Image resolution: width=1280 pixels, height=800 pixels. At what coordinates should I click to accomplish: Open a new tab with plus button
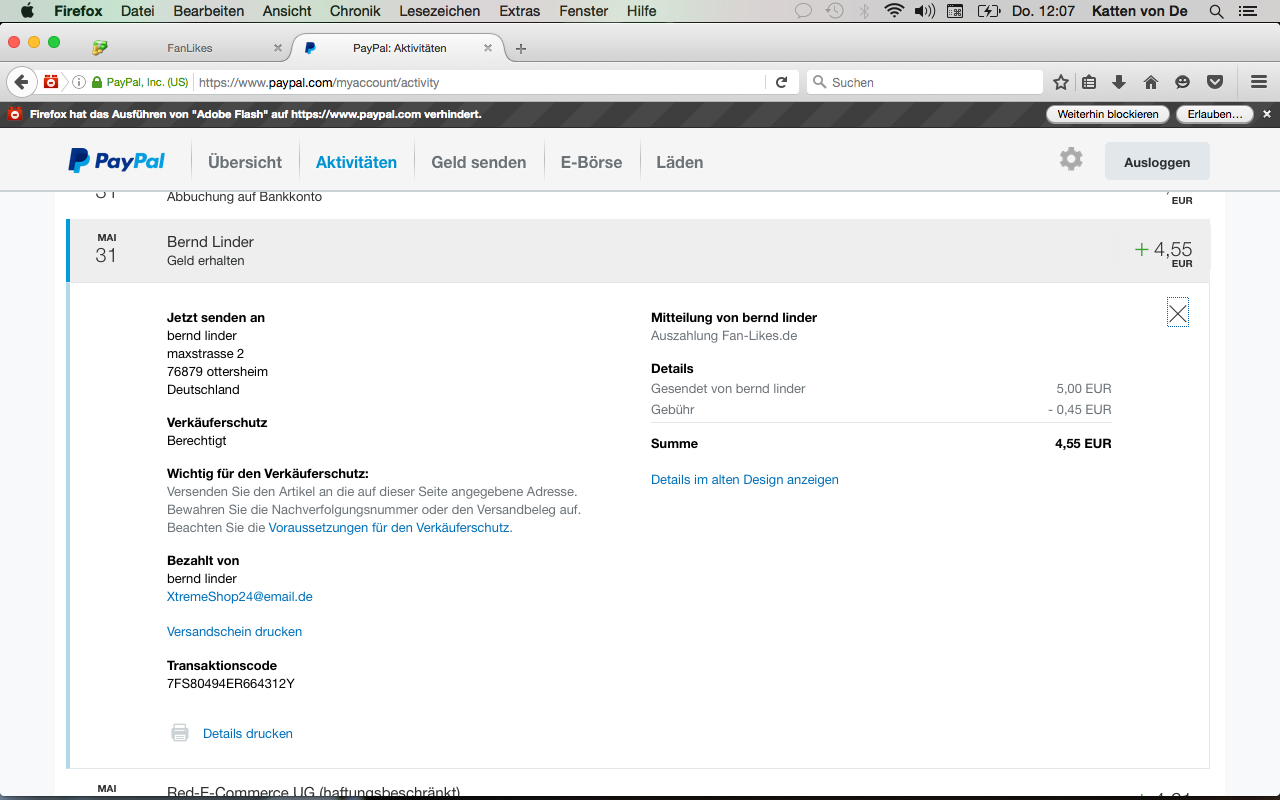[x=521, y=48]
